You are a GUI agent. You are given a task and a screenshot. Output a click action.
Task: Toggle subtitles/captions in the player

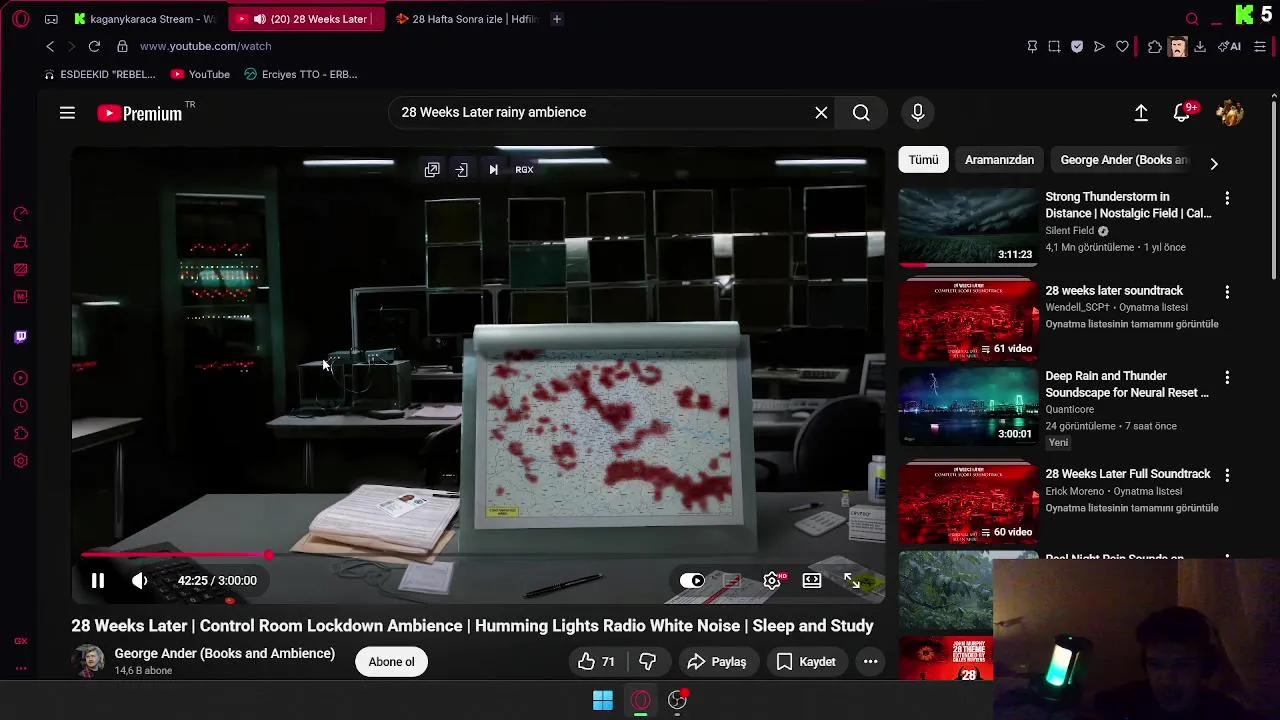coord(732,580)
